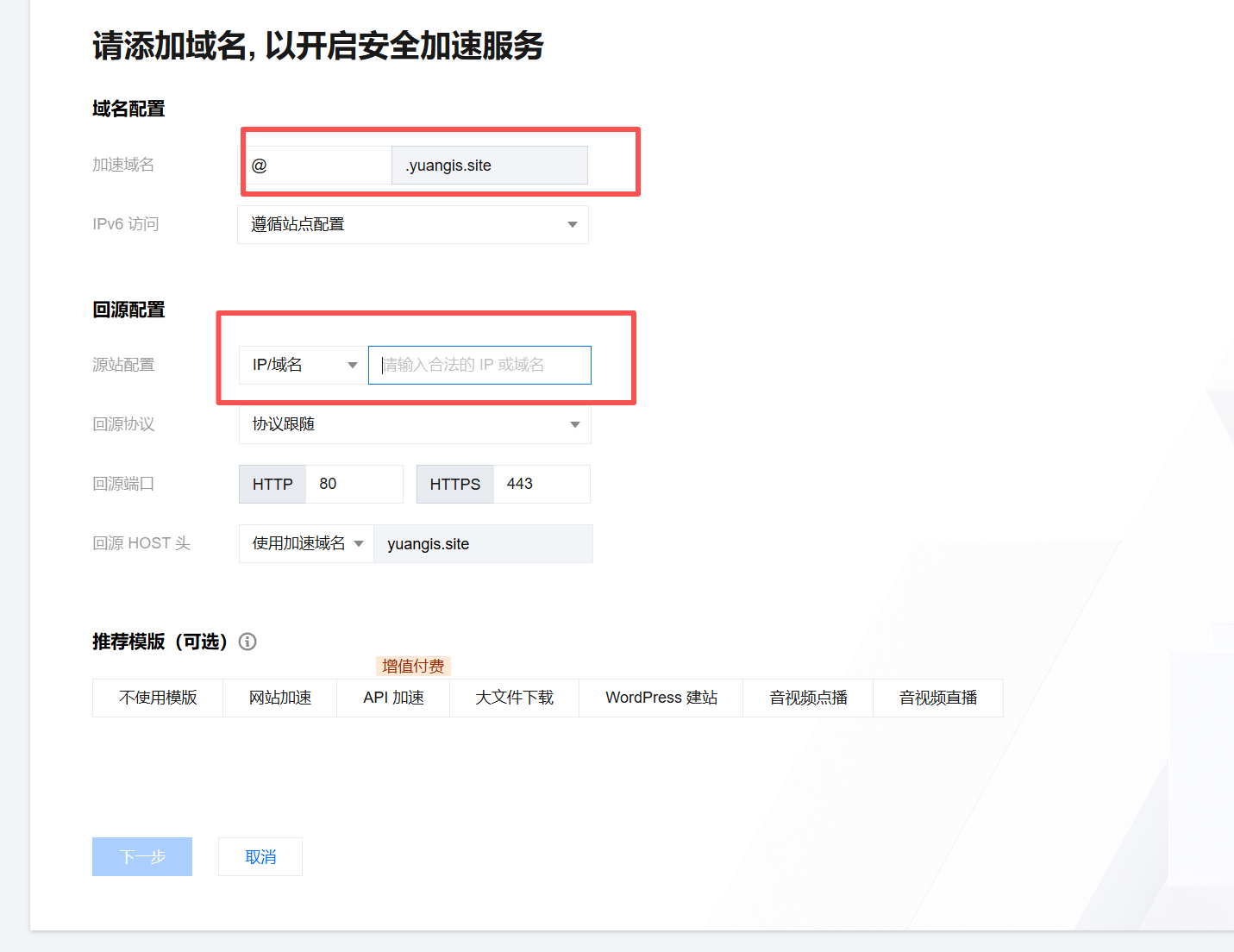This screenshot has width=1234, height=952.
Task: Select the 大文件下载 template
Action: [x=515, y=698]
